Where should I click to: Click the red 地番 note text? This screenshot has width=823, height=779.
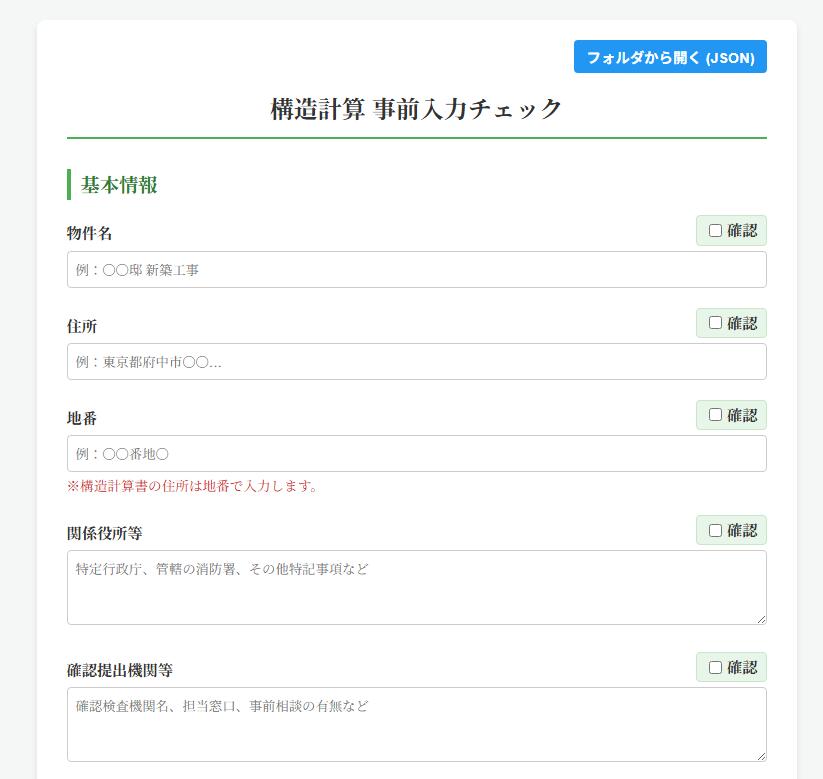[192, 487]
